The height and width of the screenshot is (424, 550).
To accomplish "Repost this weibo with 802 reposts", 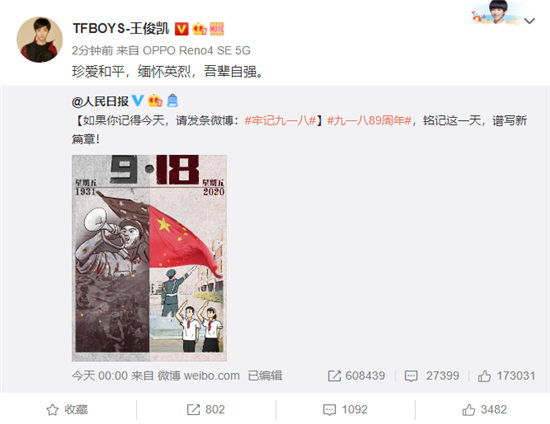I will click(x=206, y=410).
